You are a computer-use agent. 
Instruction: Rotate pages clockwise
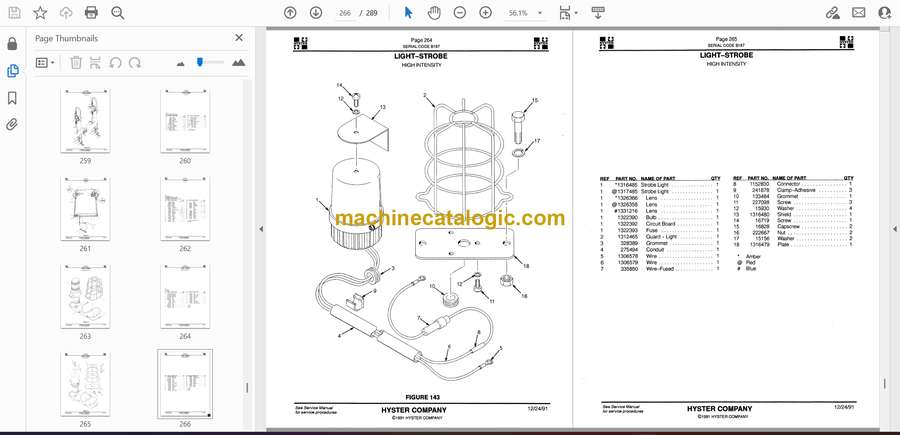(x=135, y=63)
